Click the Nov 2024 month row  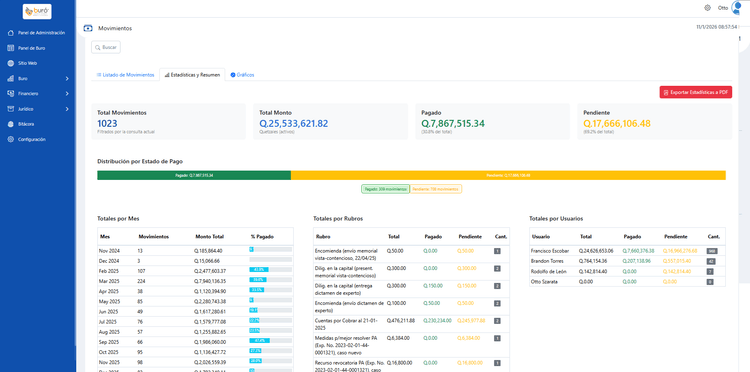[x=195, y=251]
